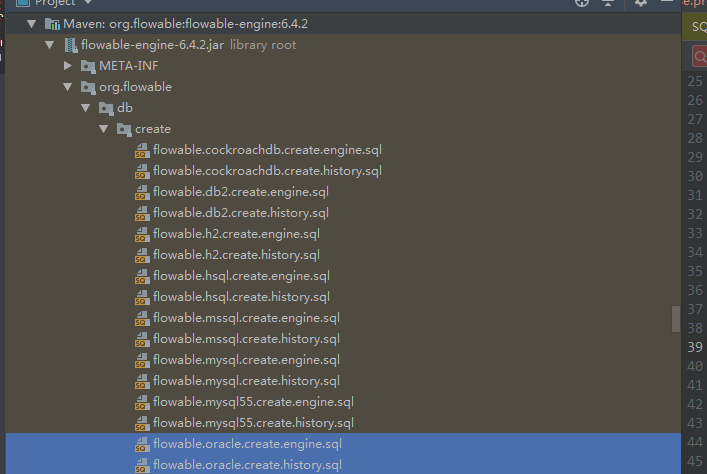Viewport: 707px width, 474px height.
Task: Select flowable.h2.create.engine.sql file
Action: (x=236, y=234)
